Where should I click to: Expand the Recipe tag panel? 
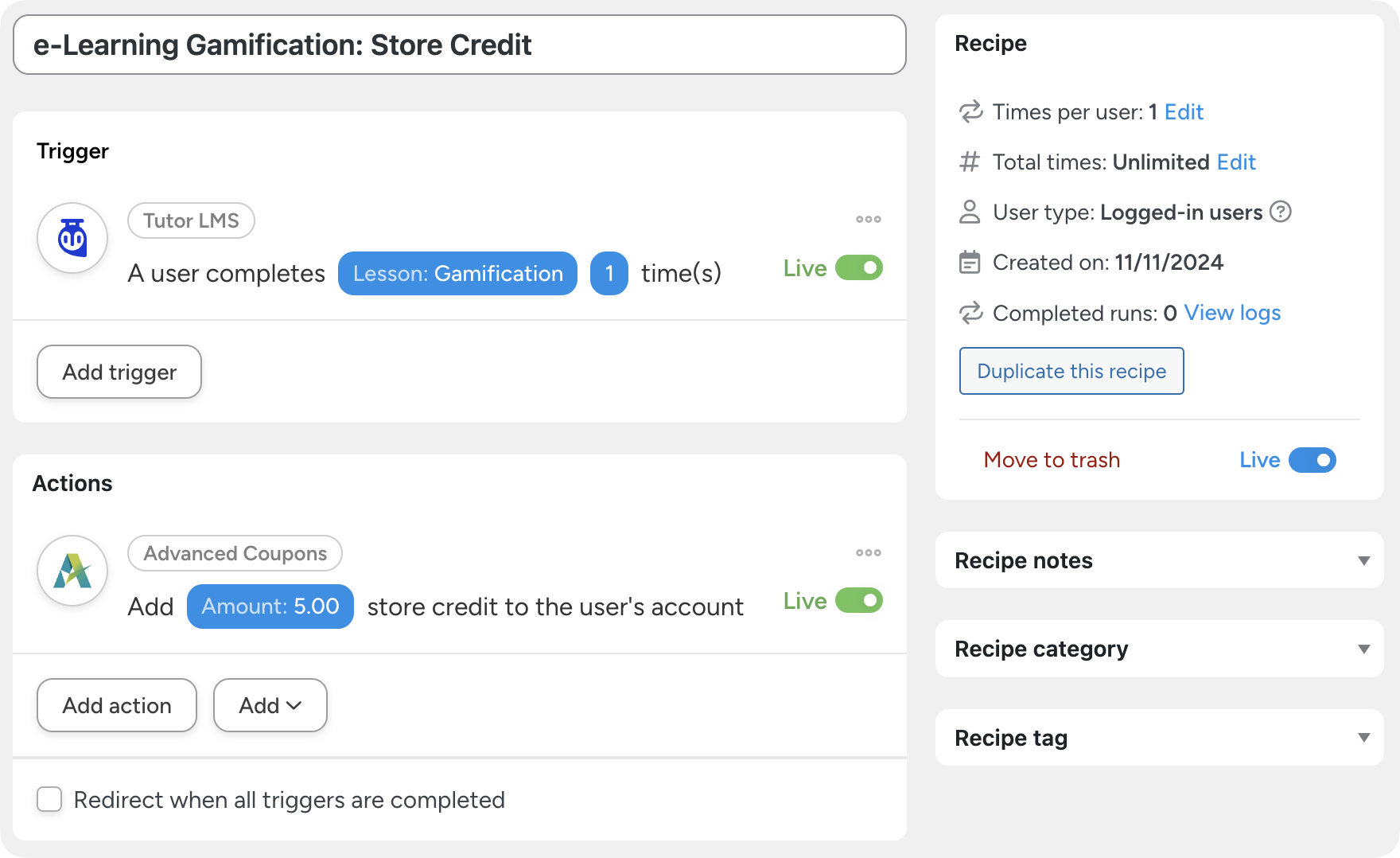(1159, 738)
